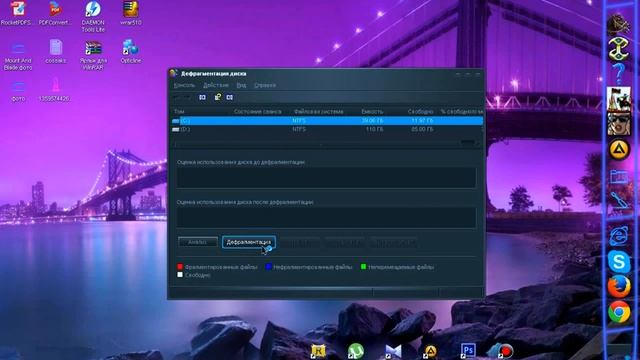Click the Емкость column header
The width and height of the screenshot is (640, 360).
pos(372,111)
